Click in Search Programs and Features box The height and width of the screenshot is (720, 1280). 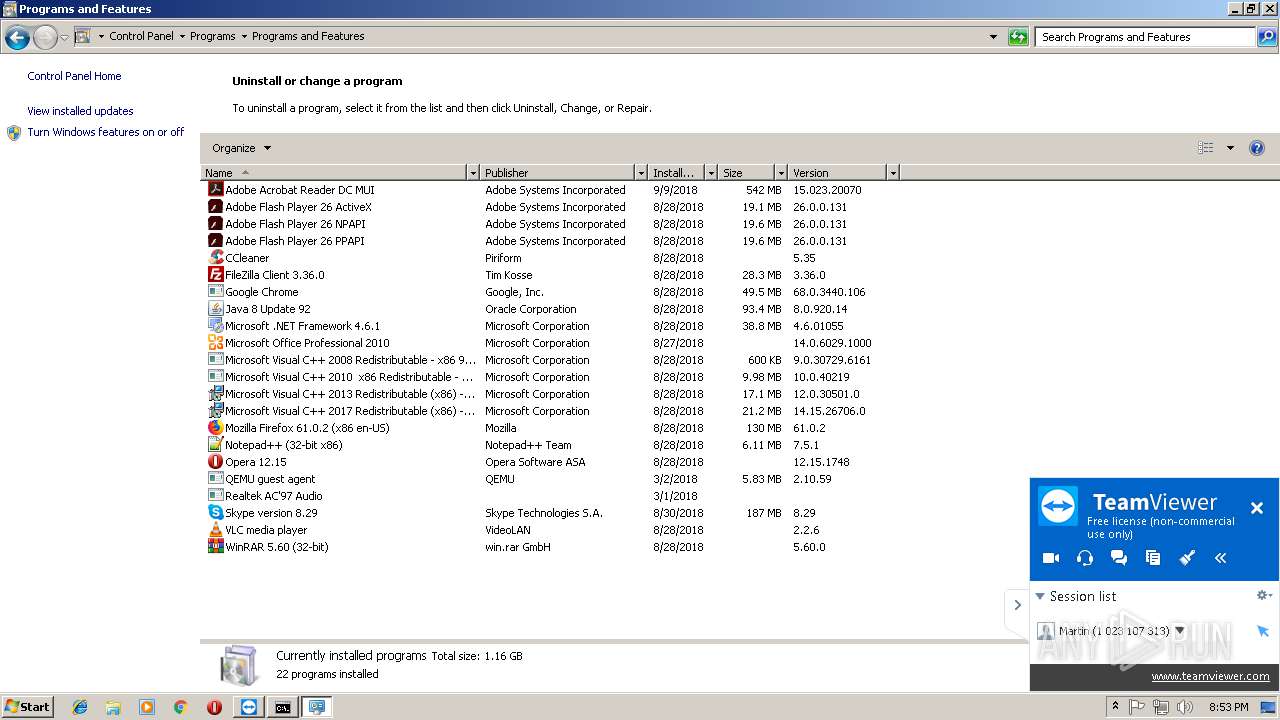(1145, 37)
